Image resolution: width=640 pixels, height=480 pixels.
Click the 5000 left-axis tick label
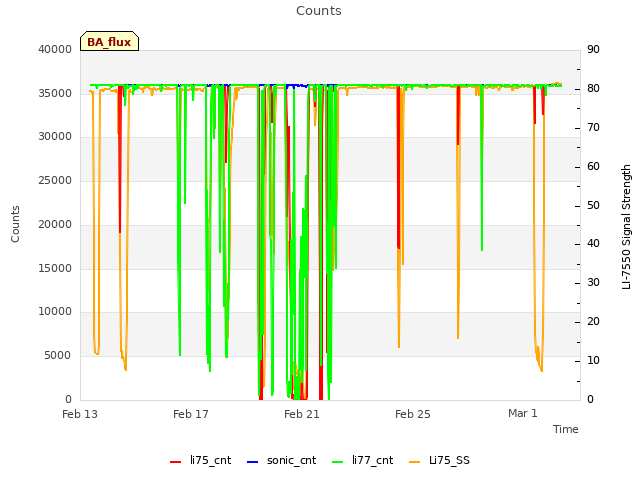click(x=58, y=356)
